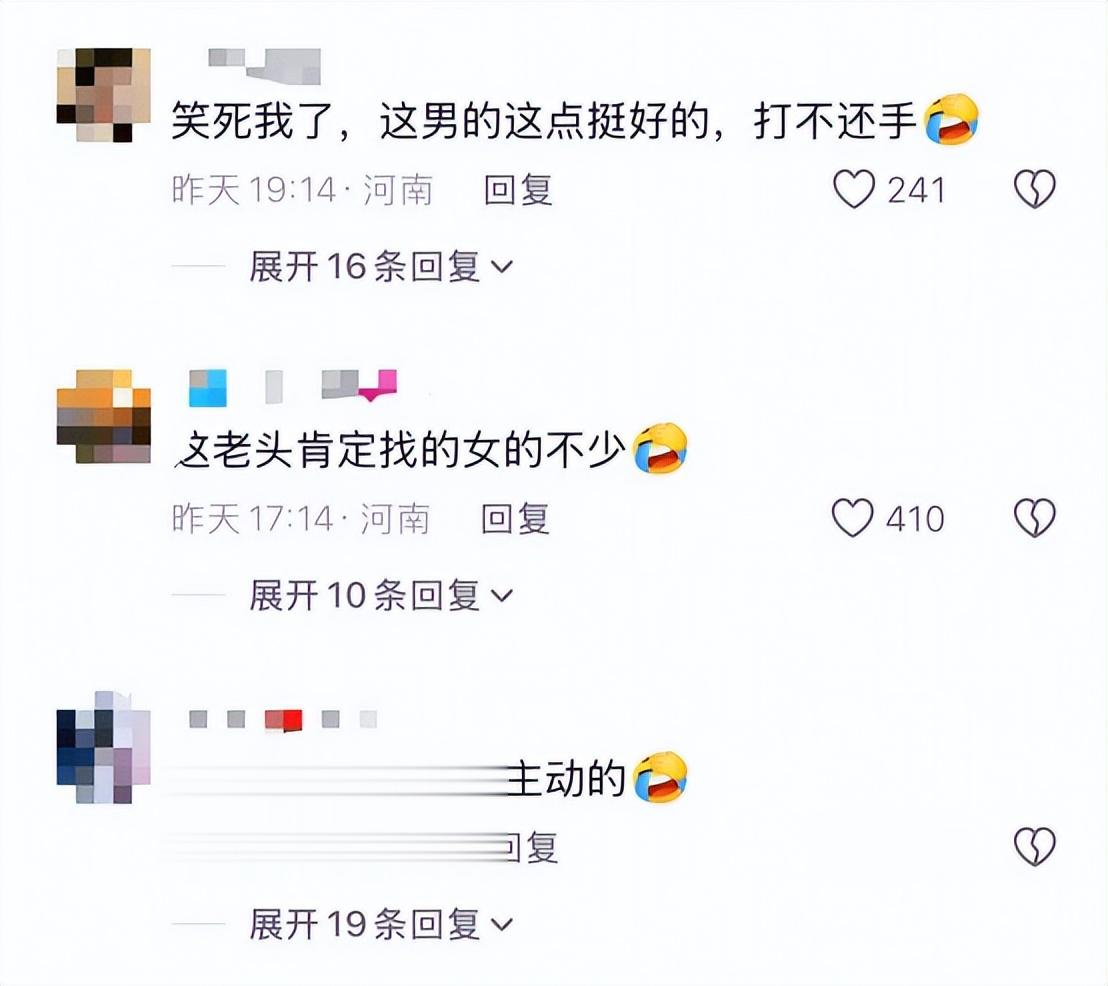Open the first commenter's blurred username

[265, 65]
